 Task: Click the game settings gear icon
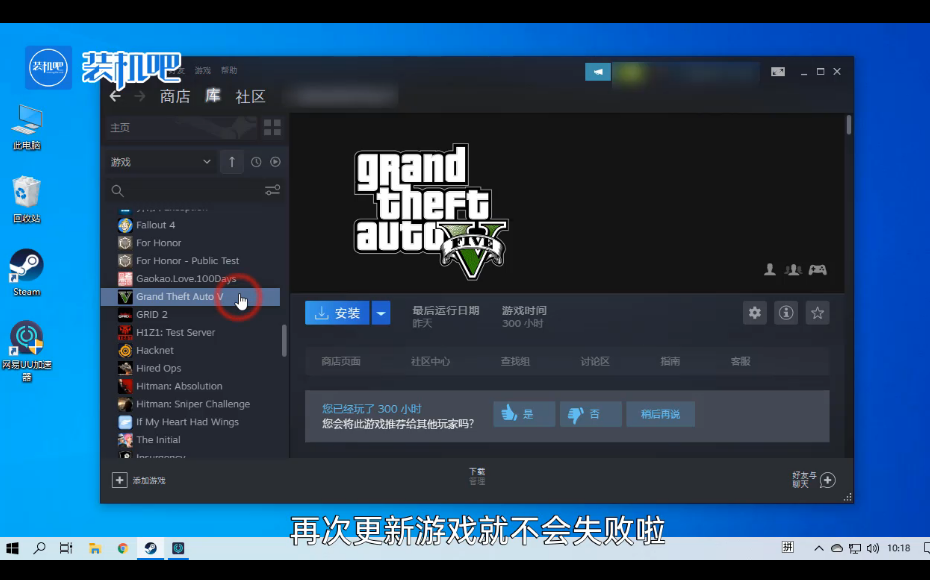[x=755, y=313]
